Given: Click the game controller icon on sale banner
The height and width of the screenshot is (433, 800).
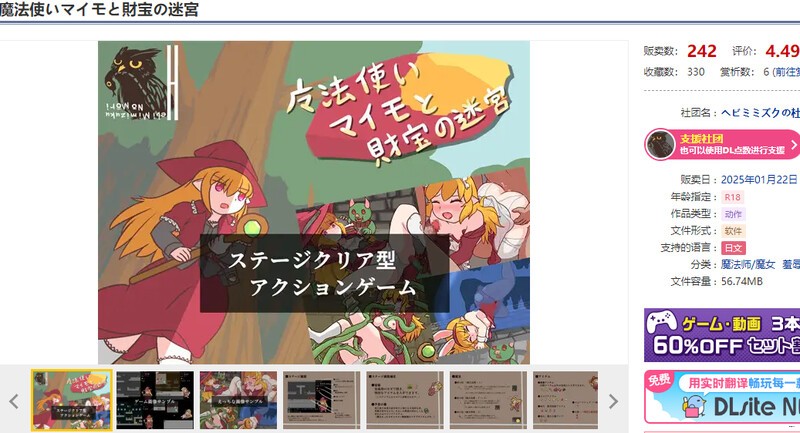Looking at the screenshot, I should click(x=663, y=324).
